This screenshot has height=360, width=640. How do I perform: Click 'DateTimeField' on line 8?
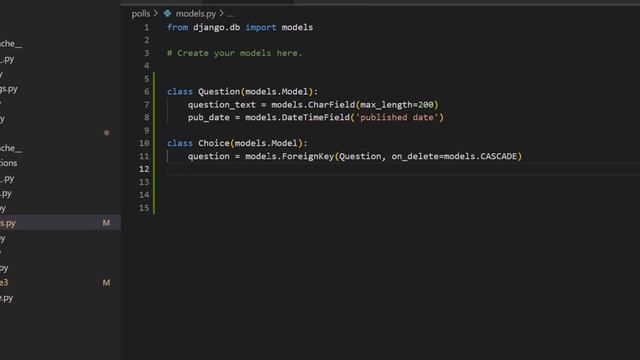[316, 118]
